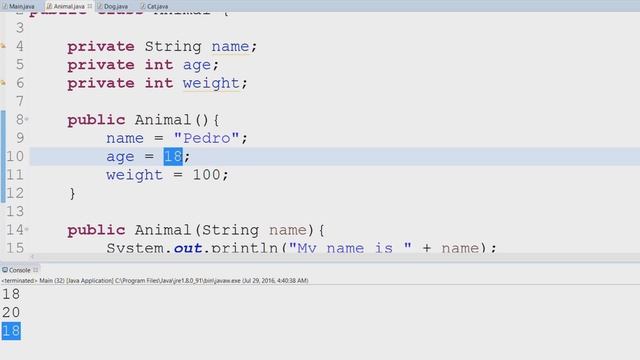Collapse the Animal(String name) constructor at line 14
The image size is (640, 360).
pyautogui.click(x=27, y=229)
